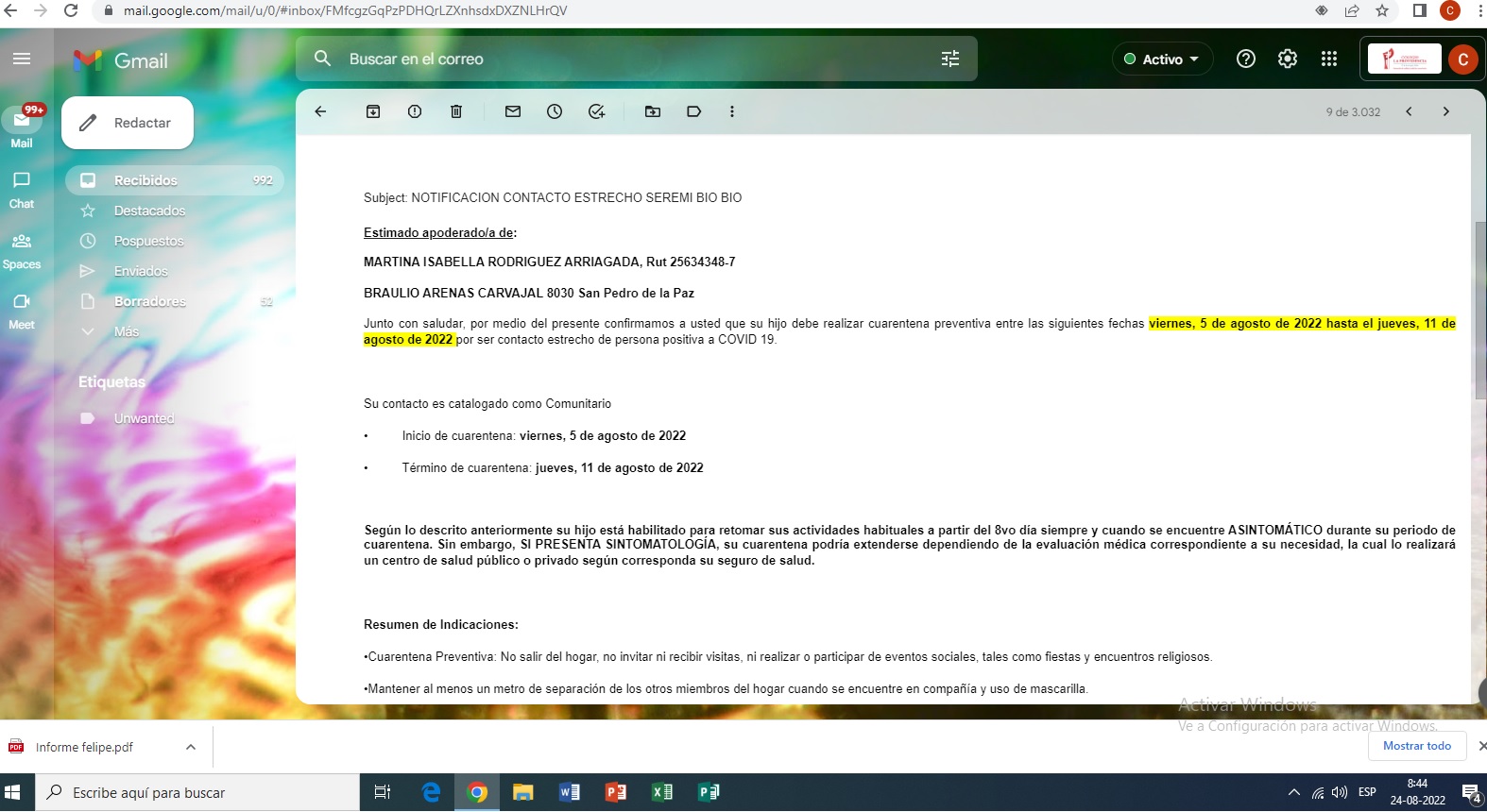Viewport: 1487px width, 812px height.
Task: Open the Enviados folder
Action: pos(141,271)
